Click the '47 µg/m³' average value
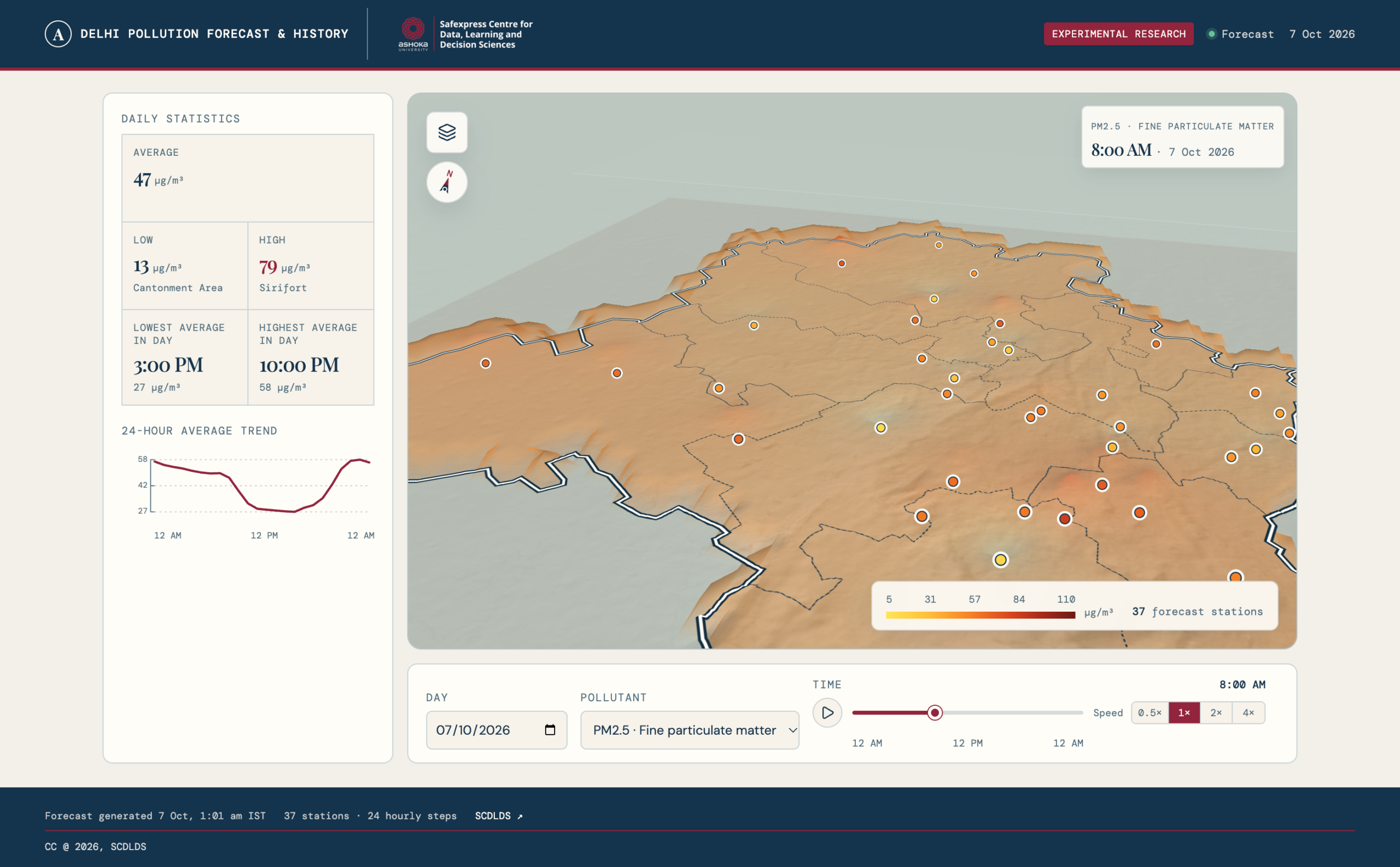This screenshot has height=867, width=1400. (x=158, y=179)
